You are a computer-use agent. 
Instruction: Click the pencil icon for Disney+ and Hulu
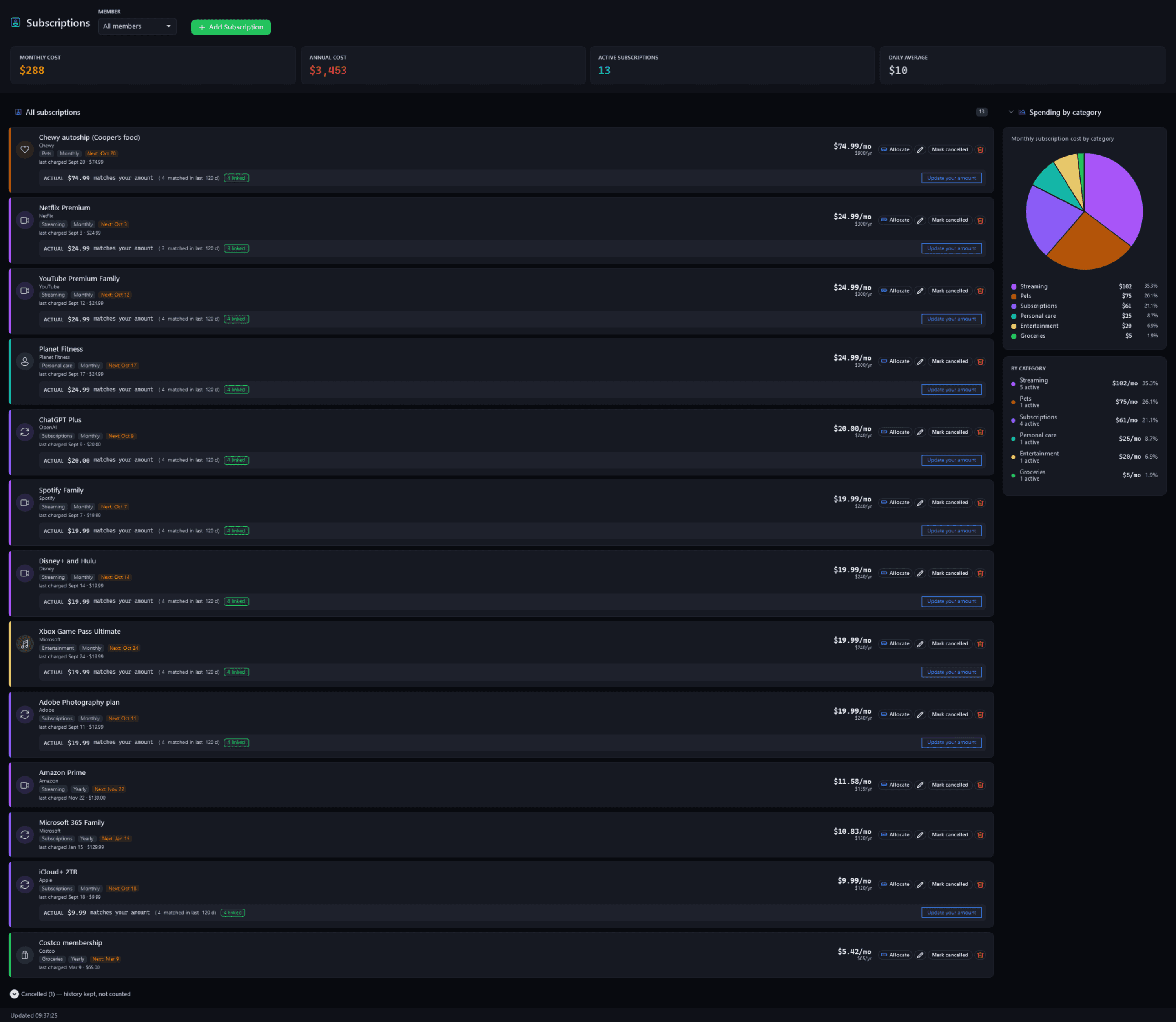click(x=920, y=573)
